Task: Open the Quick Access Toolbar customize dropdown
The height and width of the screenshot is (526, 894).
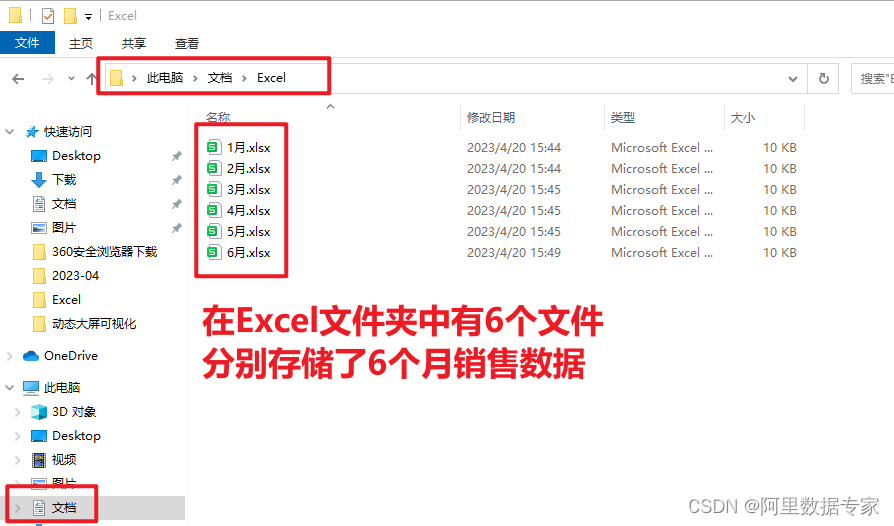Action: [x=88, y=17]
